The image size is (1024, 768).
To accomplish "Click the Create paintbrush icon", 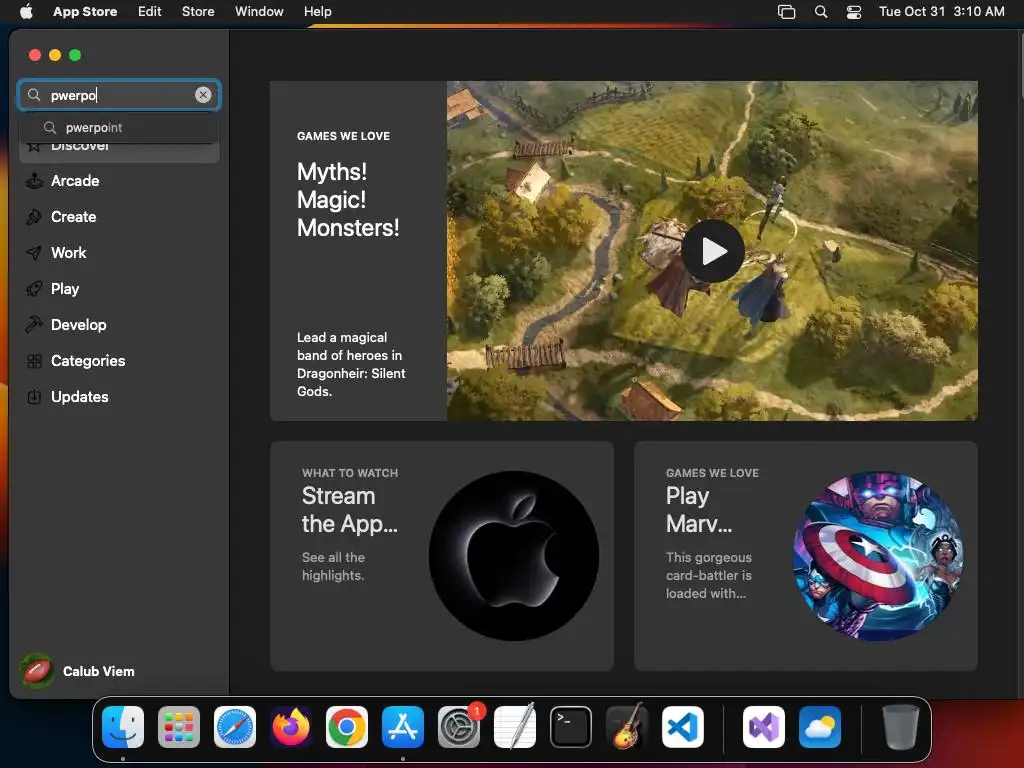I will (34, 217).
